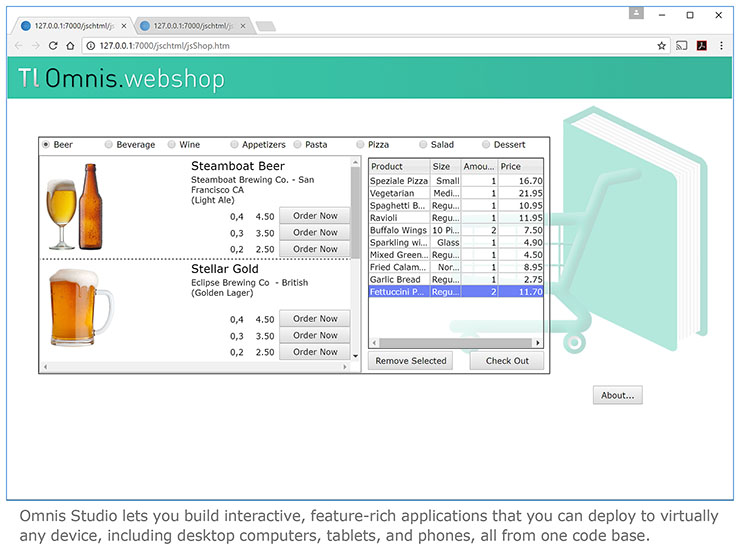Order Steamboat Beer 0,4 size
740x553 pixels.
315,216
